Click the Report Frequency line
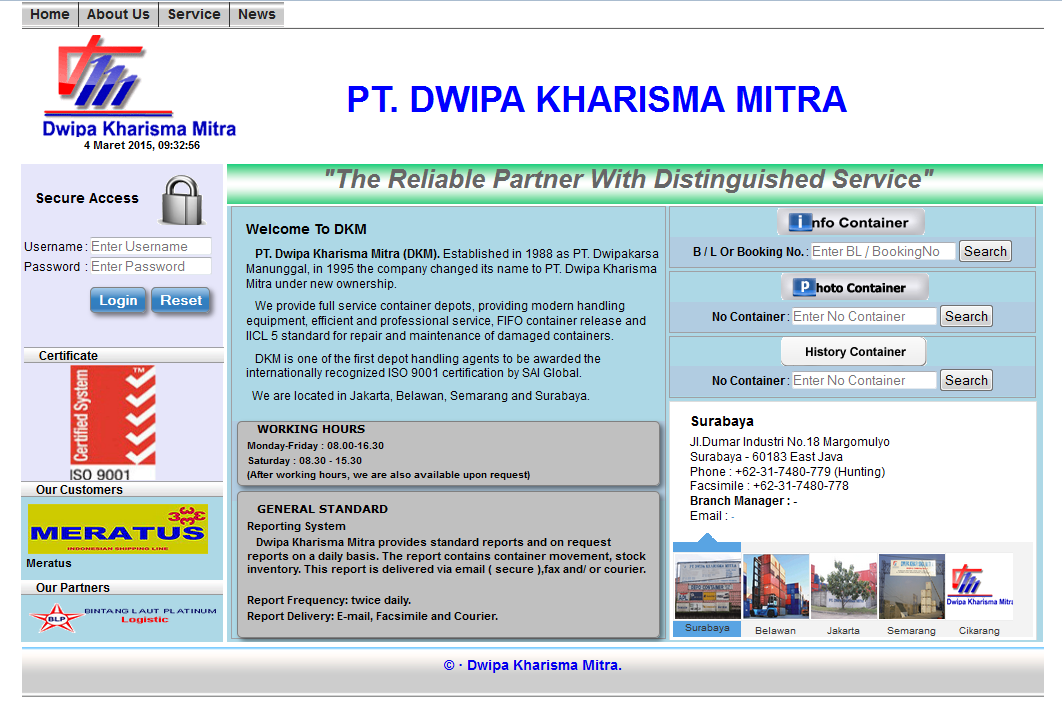The width and height of the screenshot is (1062, 705). 328,600
